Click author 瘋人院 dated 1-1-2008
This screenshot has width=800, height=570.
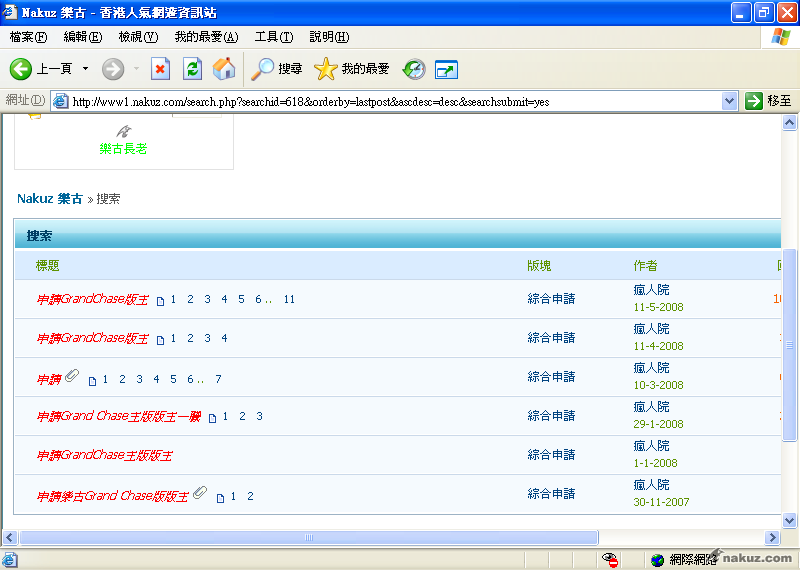pyautogui.click(x=651, y=446)
